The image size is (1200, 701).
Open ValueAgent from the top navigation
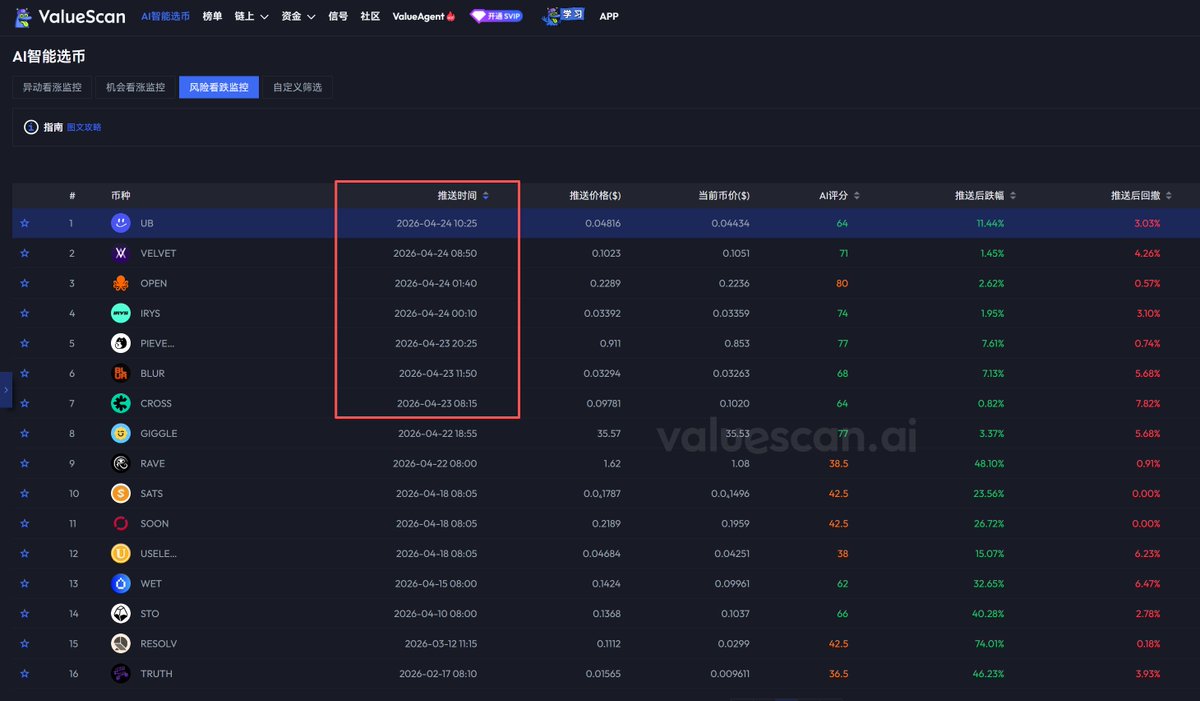click(x=424, y=16)
